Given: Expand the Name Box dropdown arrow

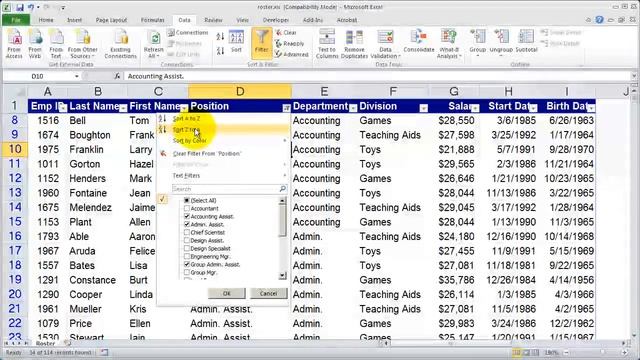Looking at the screenshot, I should point(76,76).
